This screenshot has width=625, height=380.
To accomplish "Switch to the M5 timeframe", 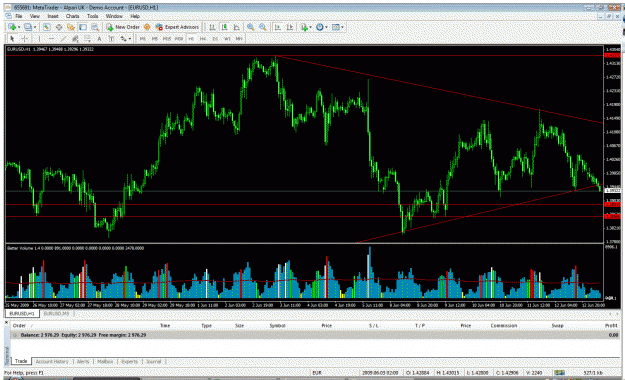I will pyautogui.click(x=155, y=39).
